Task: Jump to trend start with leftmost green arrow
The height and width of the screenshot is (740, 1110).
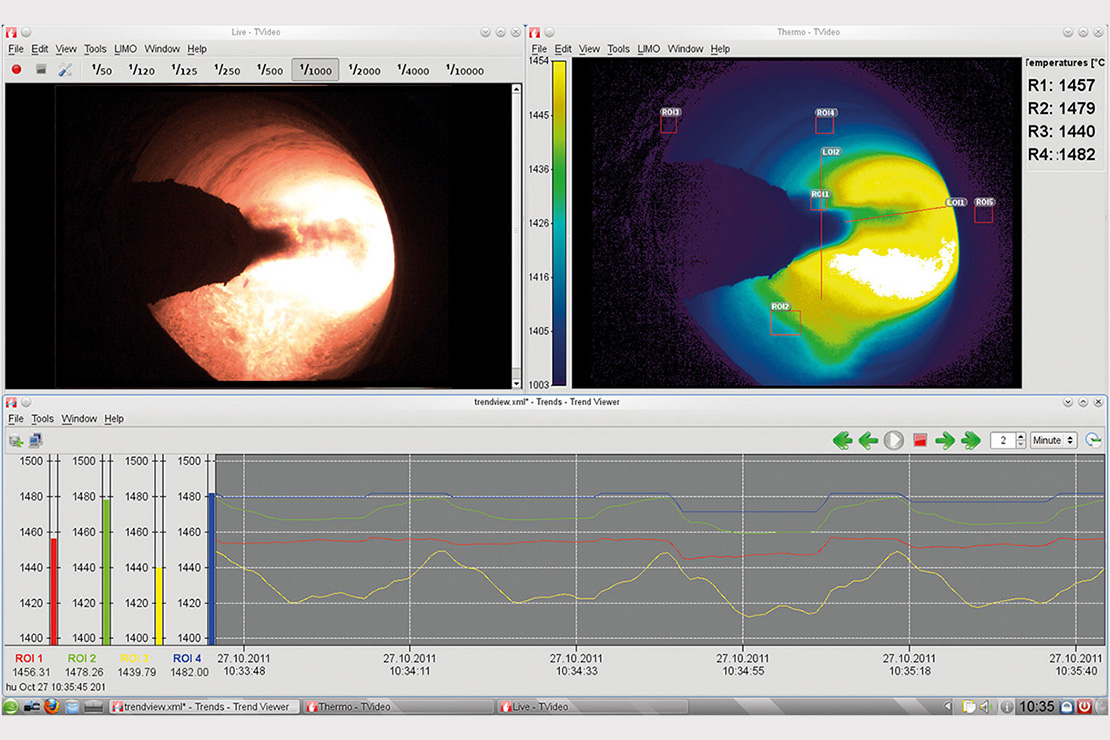Action: tap(843, 440)
